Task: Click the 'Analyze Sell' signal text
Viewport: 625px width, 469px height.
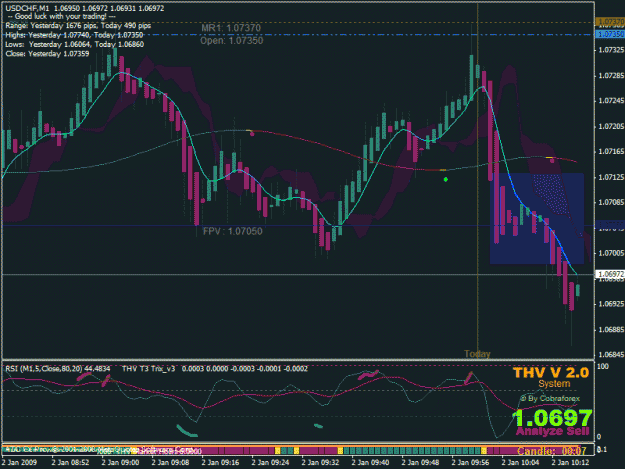Action: (552, 431)
